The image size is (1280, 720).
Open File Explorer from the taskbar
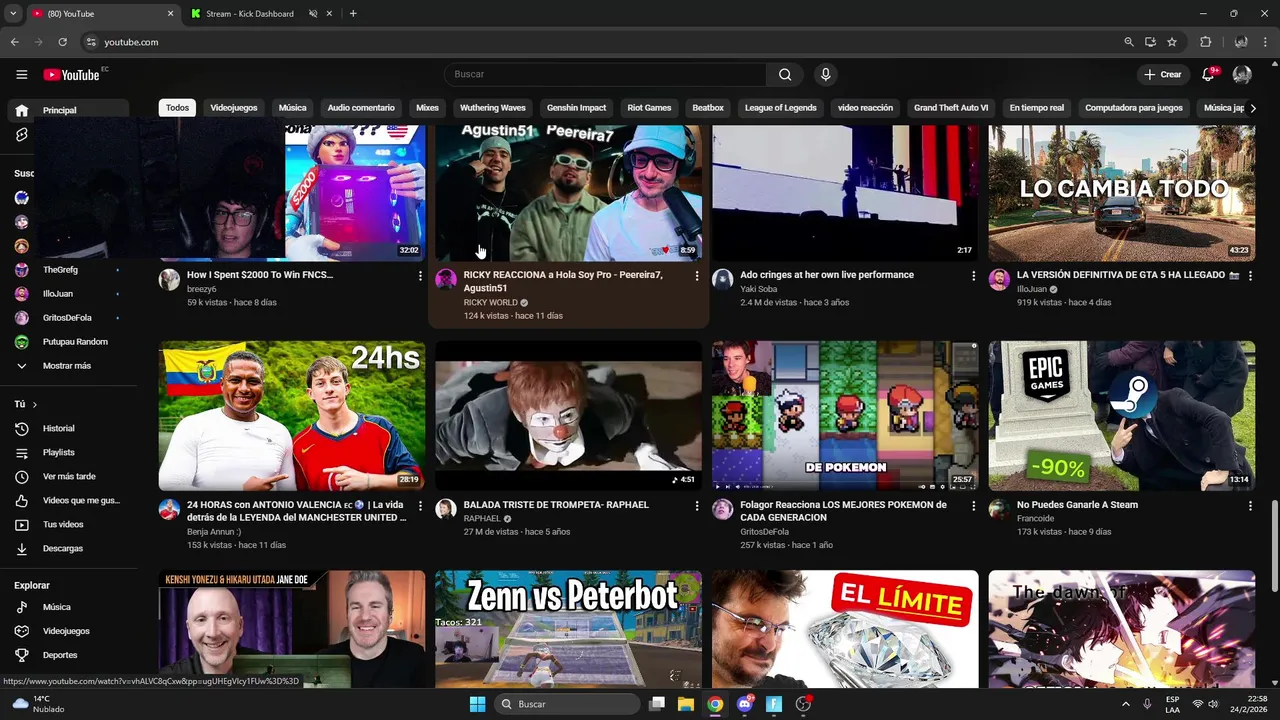click(685, 704)
